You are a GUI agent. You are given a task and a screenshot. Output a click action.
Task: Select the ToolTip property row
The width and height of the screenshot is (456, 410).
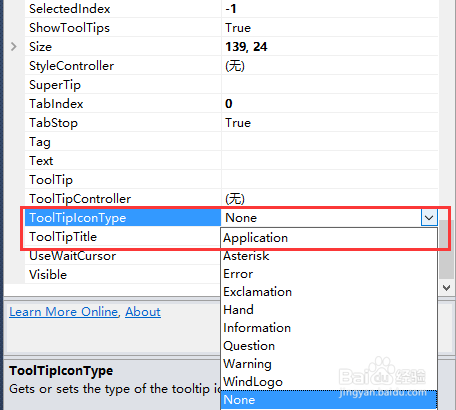pyautogui.click(x=231, y=180)
